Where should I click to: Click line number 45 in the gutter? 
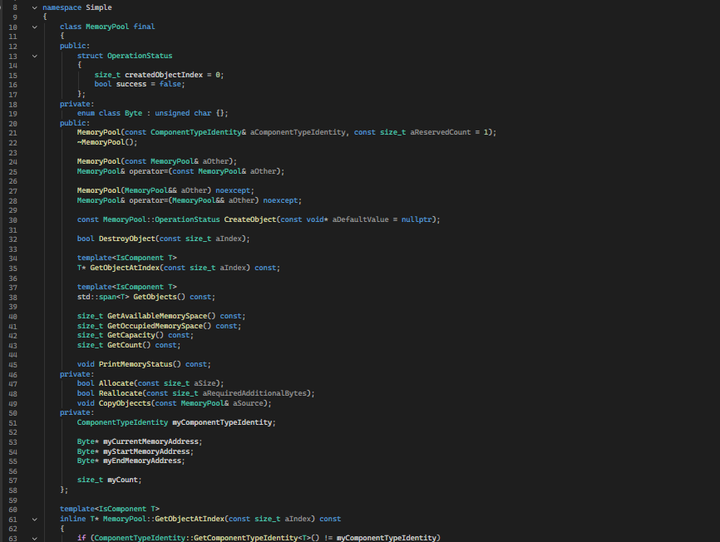click(x=14, y=363)
